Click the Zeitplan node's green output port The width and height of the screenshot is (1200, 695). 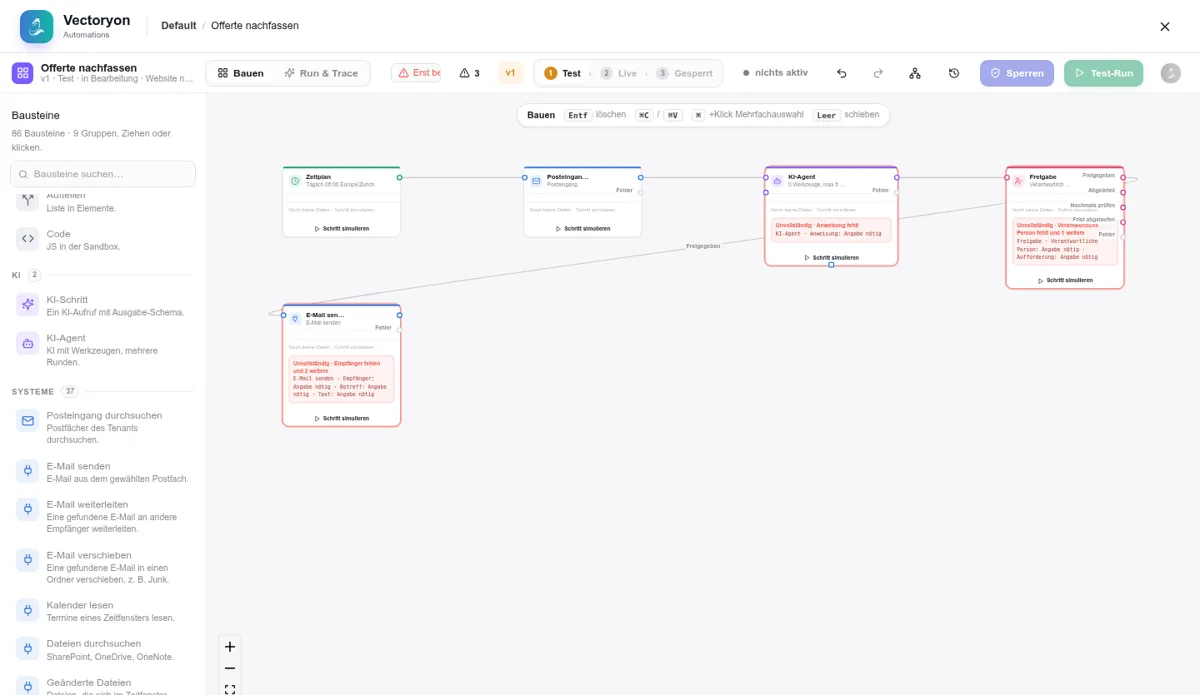coord(399,178)
